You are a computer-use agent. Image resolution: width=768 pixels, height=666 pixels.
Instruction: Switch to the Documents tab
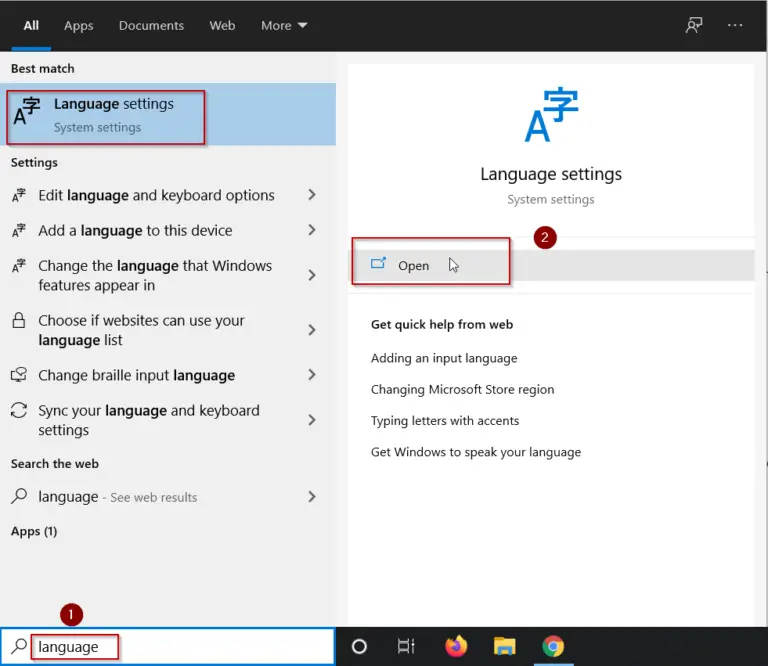click(x=150, y=25)
